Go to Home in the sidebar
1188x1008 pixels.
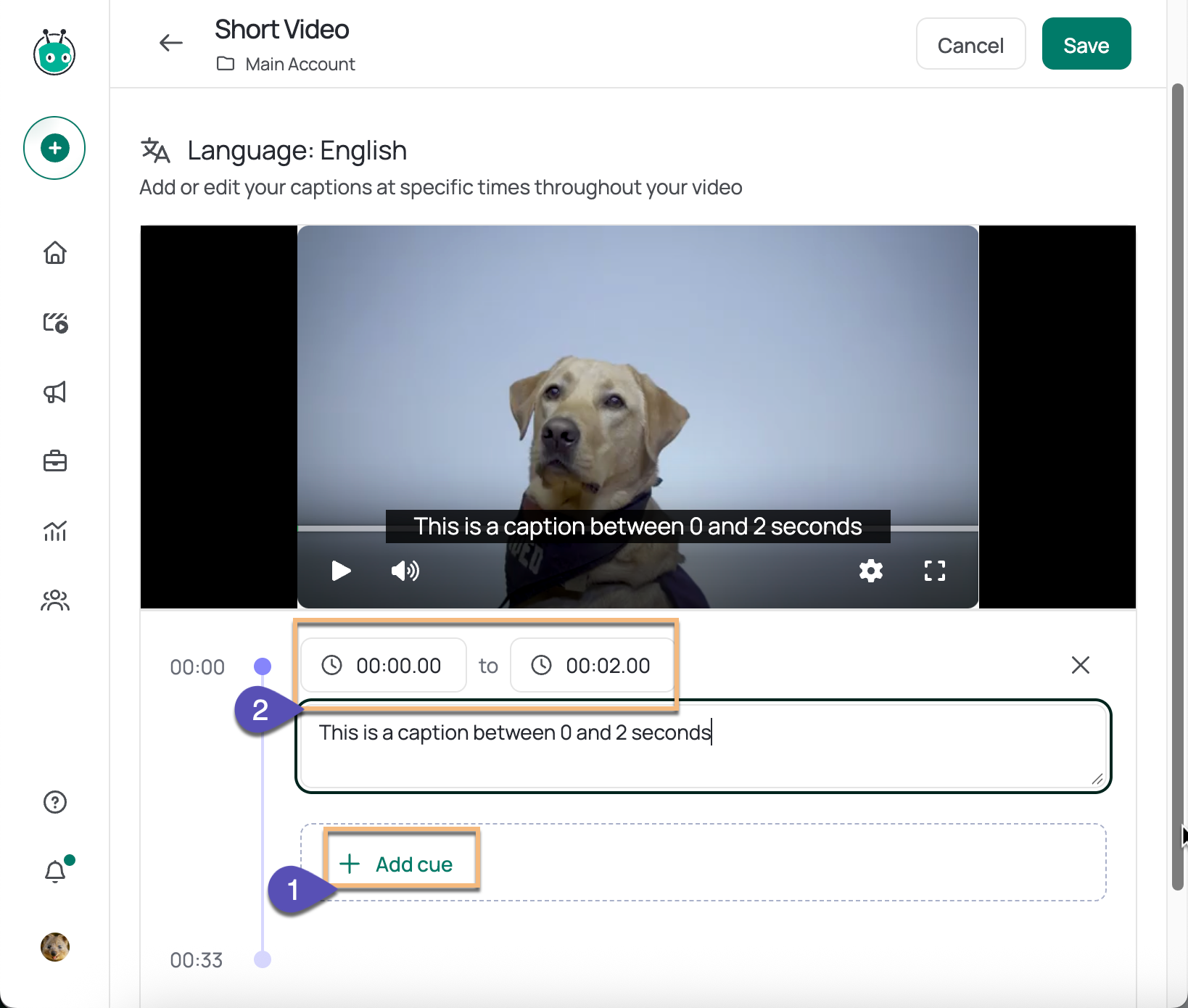tap(55, 252)
